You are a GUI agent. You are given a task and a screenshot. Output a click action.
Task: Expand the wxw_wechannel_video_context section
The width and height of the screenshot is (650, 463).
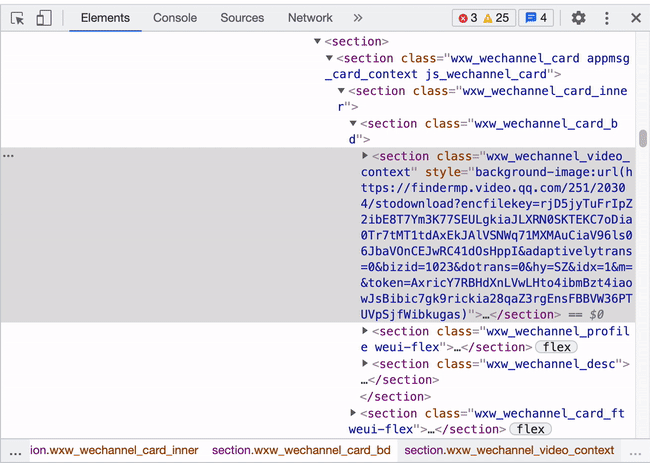coord(365,155)
